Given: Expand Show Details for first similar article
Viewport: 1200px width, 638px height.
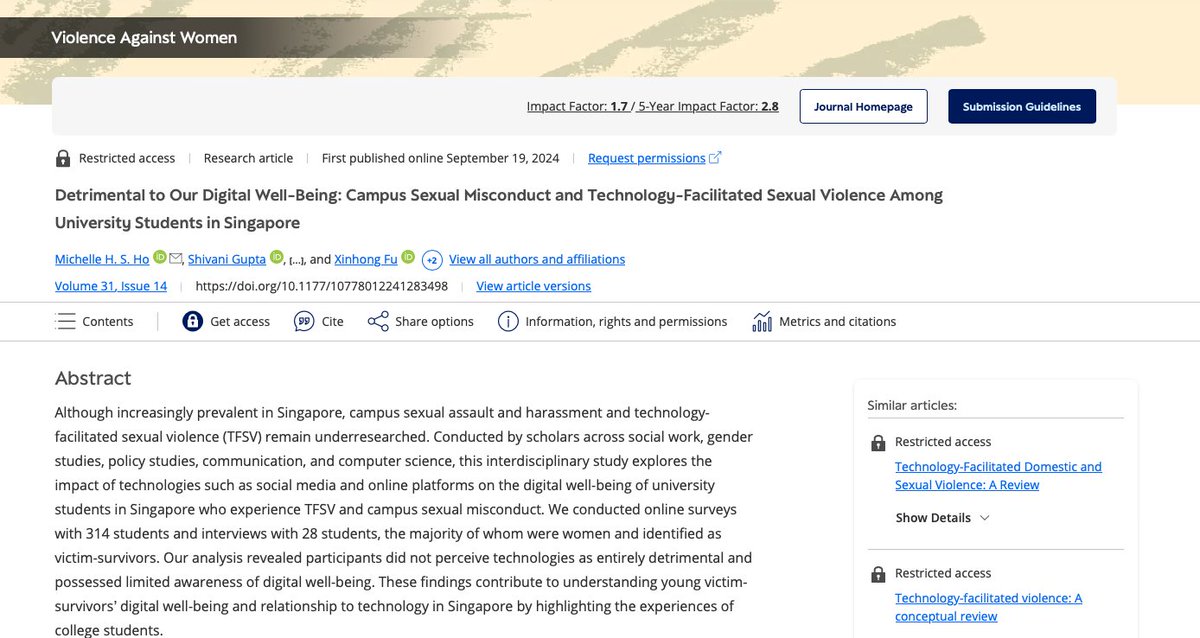Looking at the screenshot, I should point(943,518).
